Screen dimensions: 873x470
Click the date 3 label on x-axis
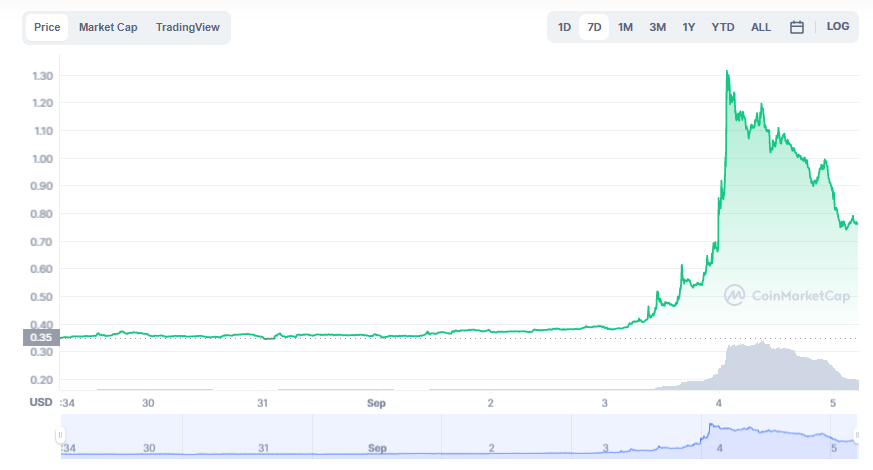pos(605,403)
